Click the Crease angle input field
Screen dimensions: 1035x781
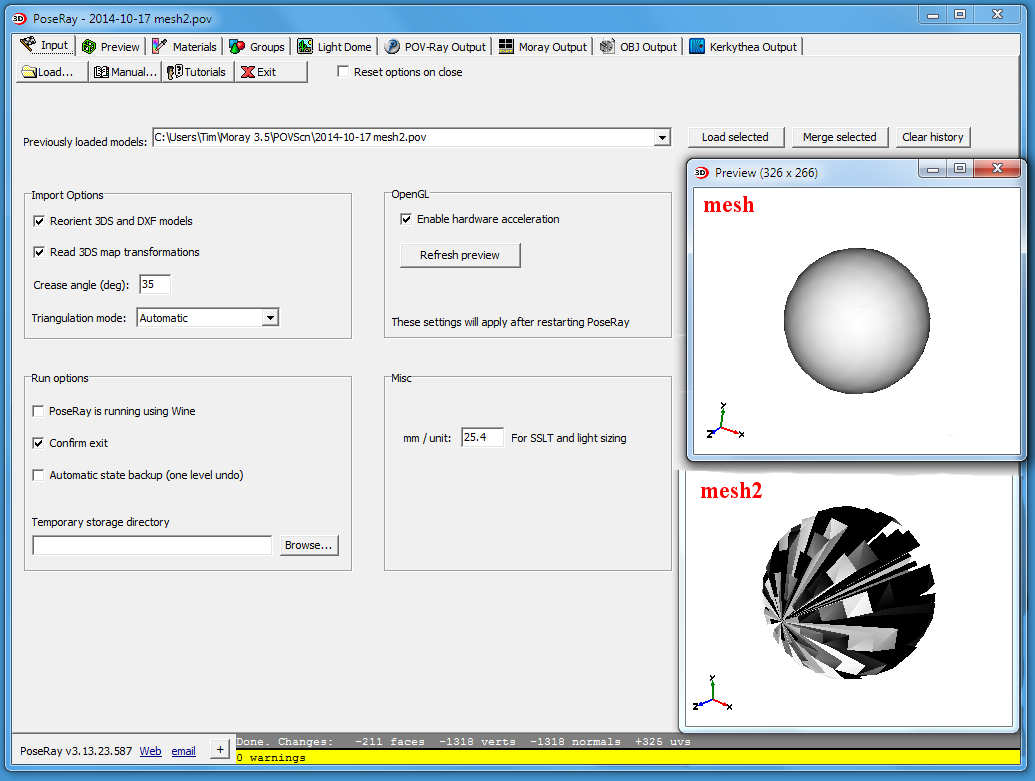click(x=155, y=285)
